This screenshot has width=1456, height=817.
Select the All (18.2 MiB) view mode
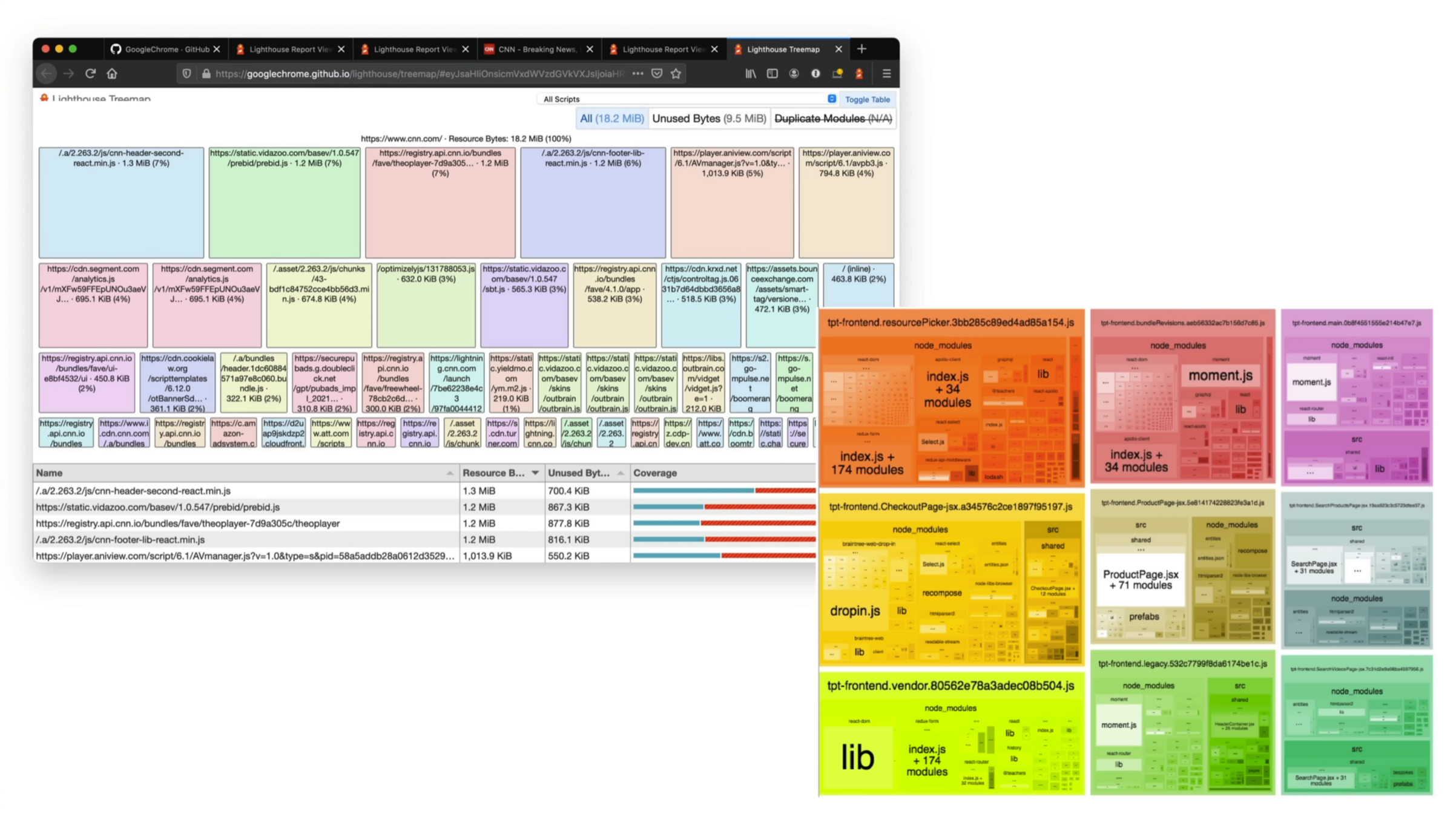tap(611, 119)
